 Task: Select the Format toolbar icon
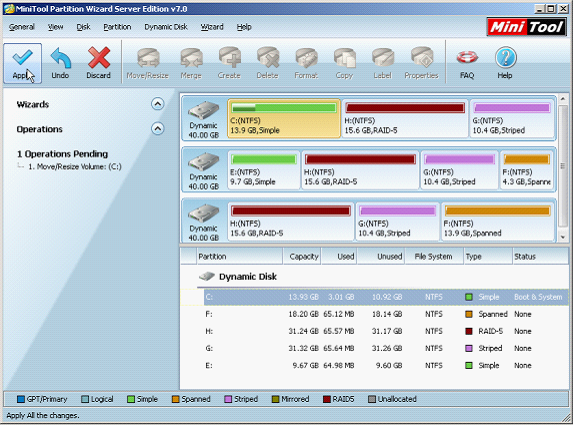coord(306,64)
